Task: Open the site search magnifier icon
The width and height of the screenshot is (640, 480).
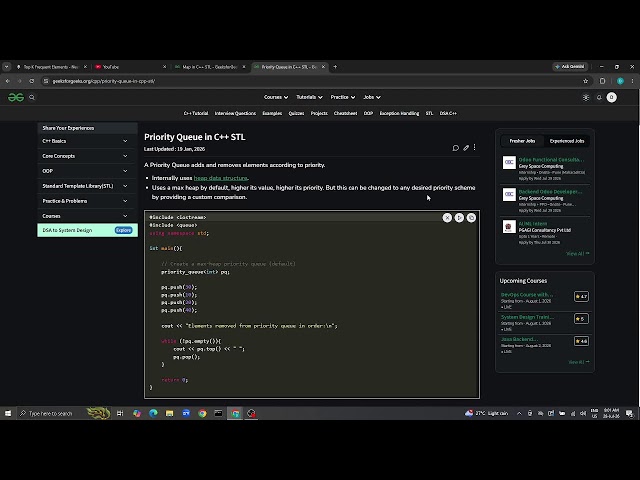Action: [x=32, y=97]
